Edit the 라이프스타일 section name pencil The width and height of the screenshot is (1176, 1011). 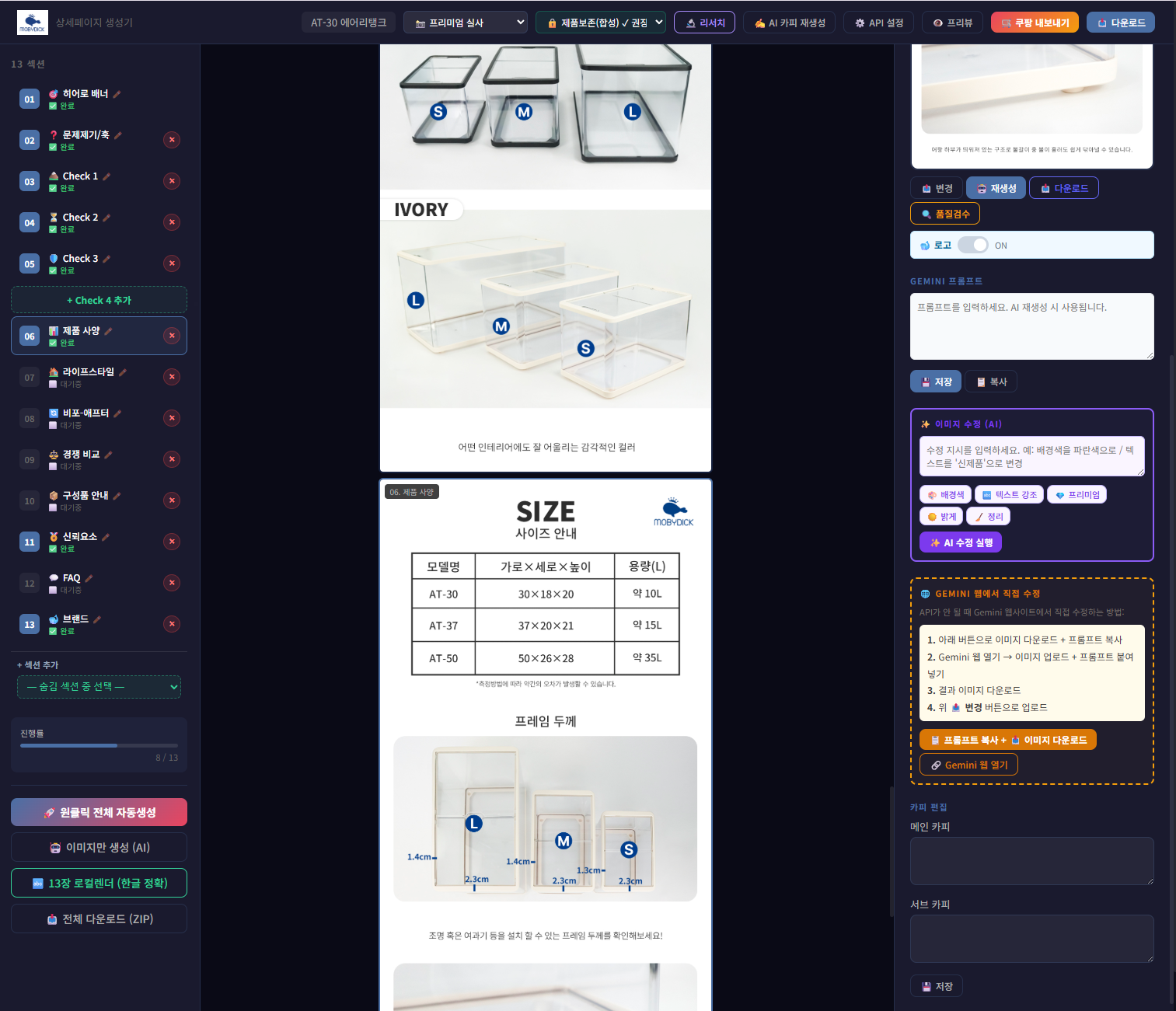point(123,372)
